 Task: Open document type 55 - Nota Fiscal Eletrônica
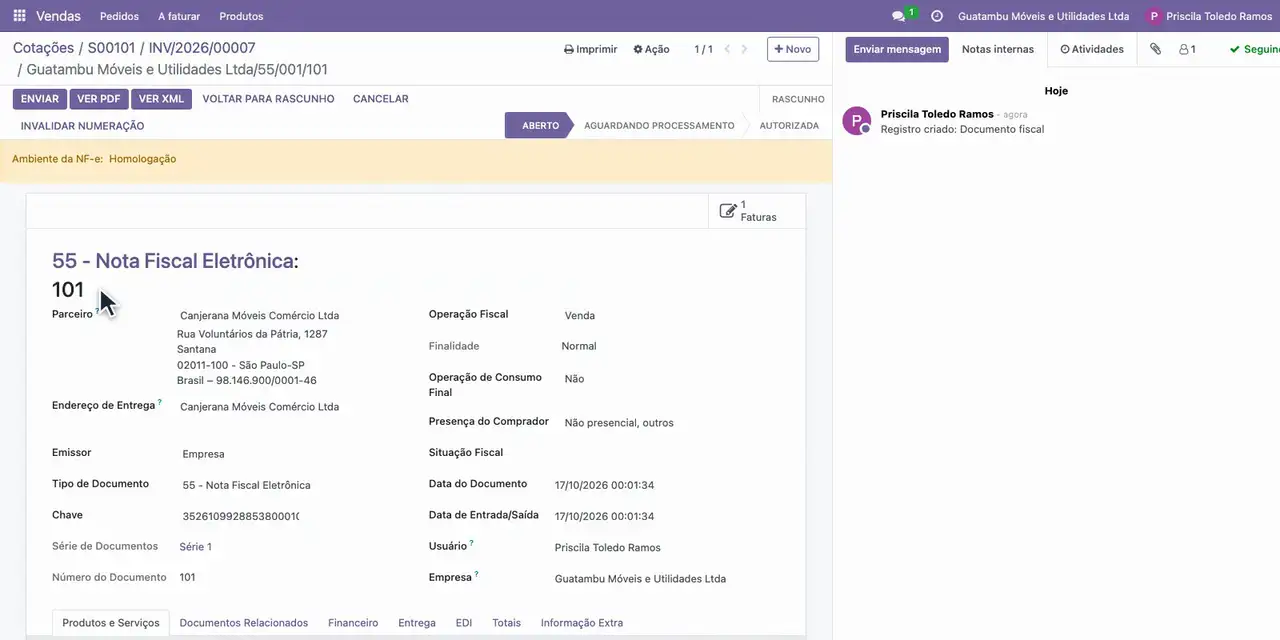coord(246,485)
